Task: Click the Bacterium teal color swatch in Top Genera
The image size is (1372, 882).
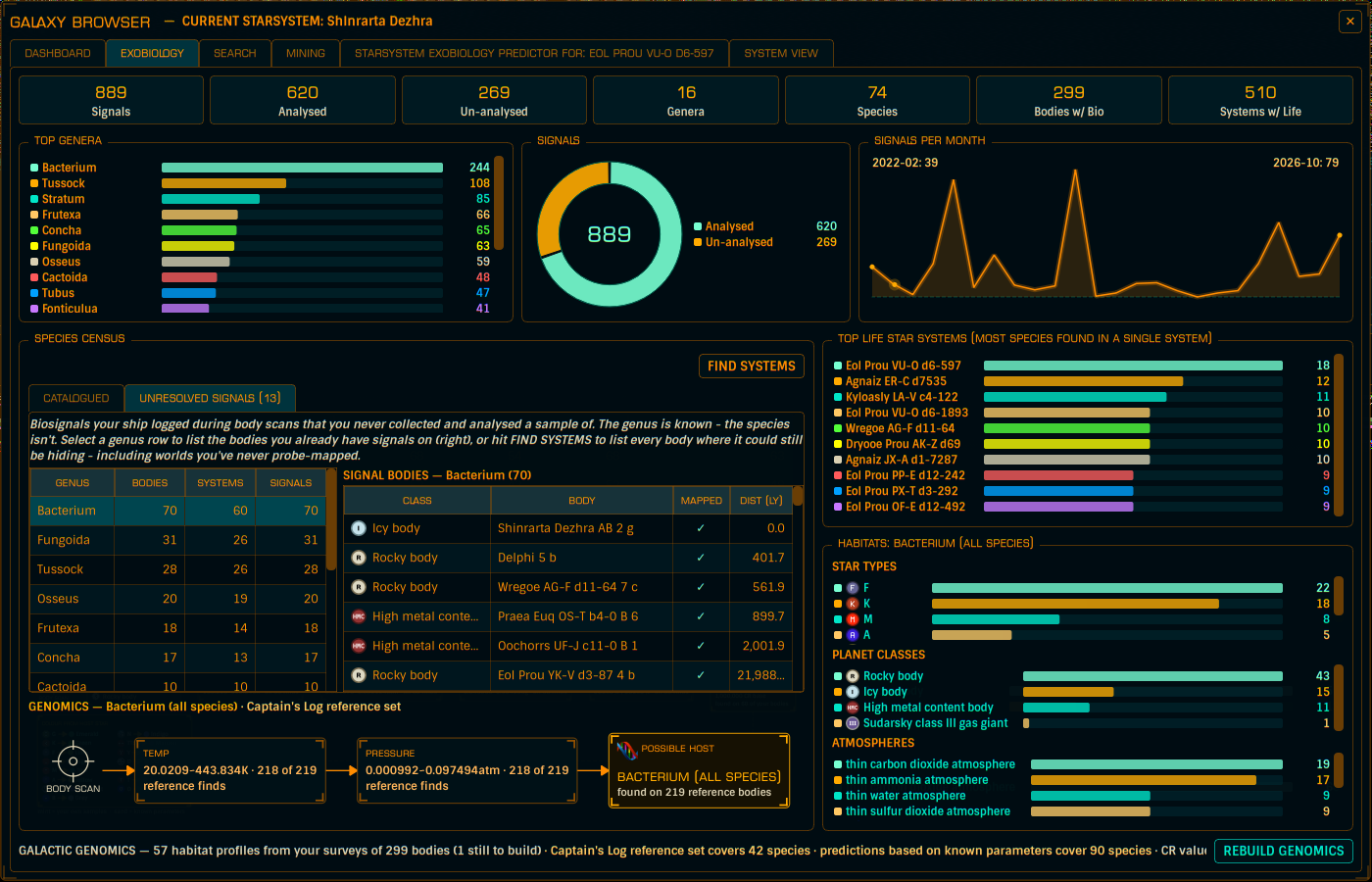Action: (34, 168)
